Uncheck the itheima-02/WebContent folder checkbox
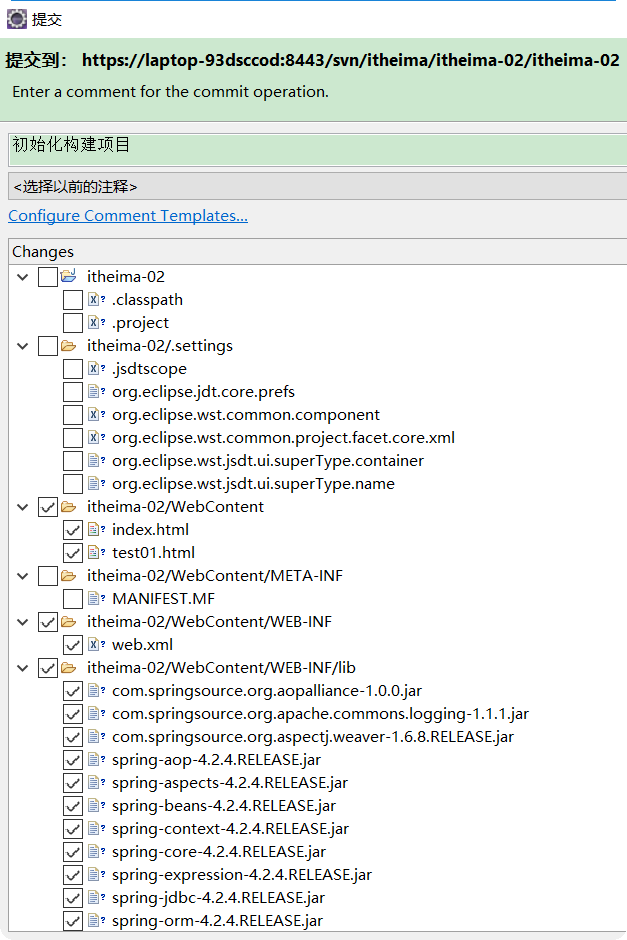The height and width of the screenshot is (940, 627). pos(47,507)
